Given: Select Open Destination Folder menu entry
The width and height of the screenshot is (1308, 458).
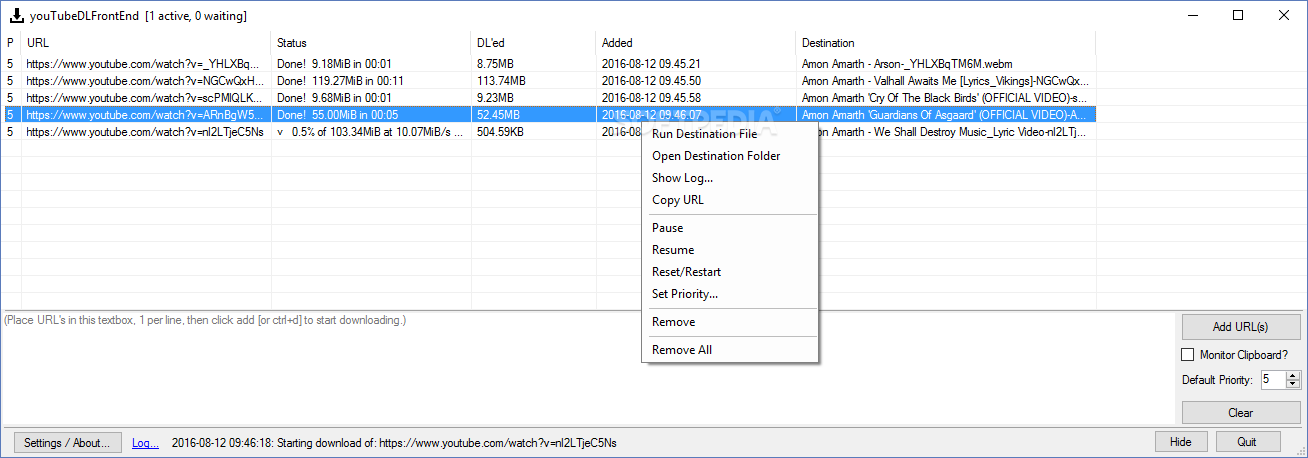Looking at the screenshot, I should (729, 156).
